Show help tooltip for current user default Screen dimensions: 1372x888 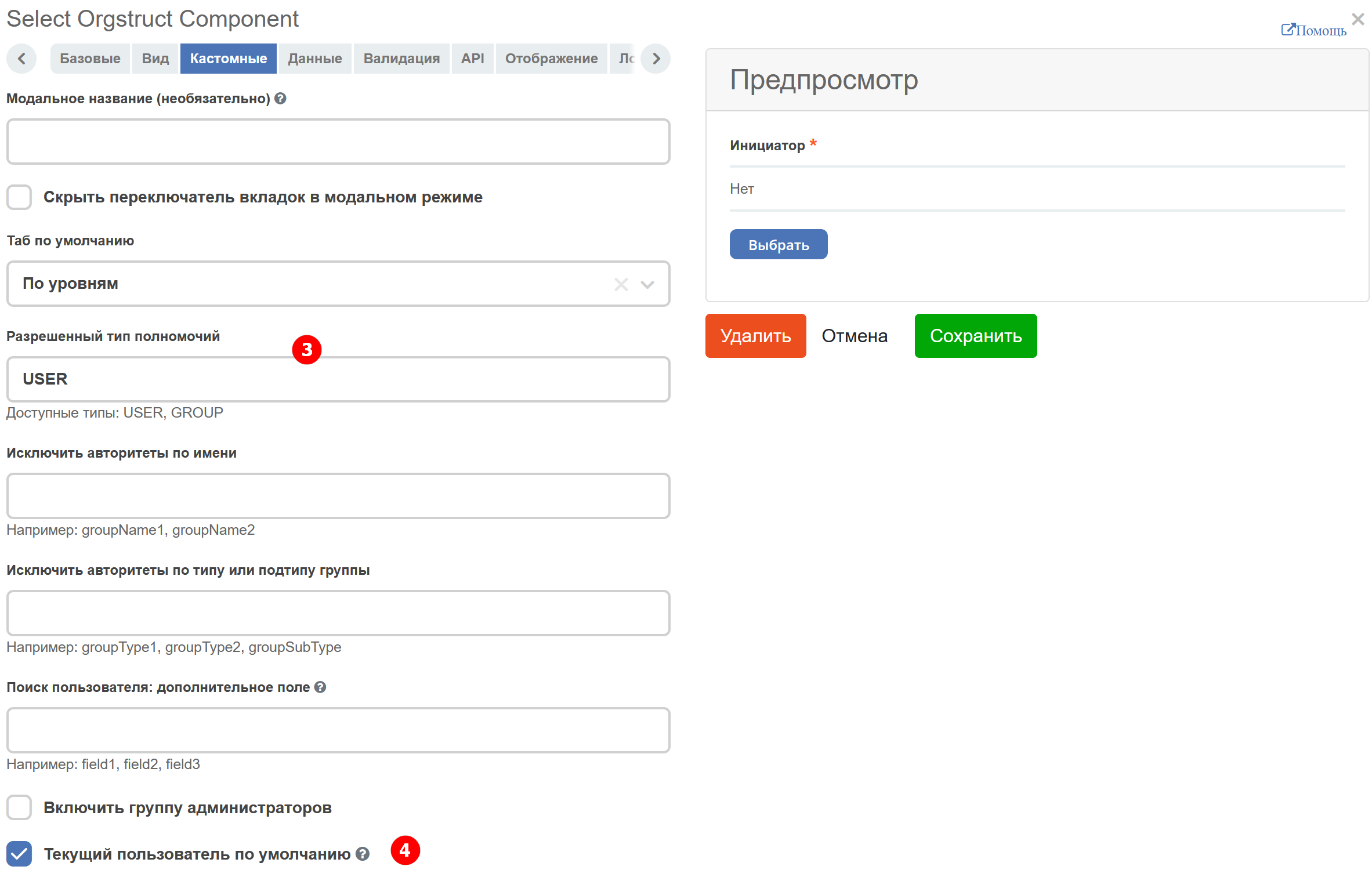pos(363,854)
